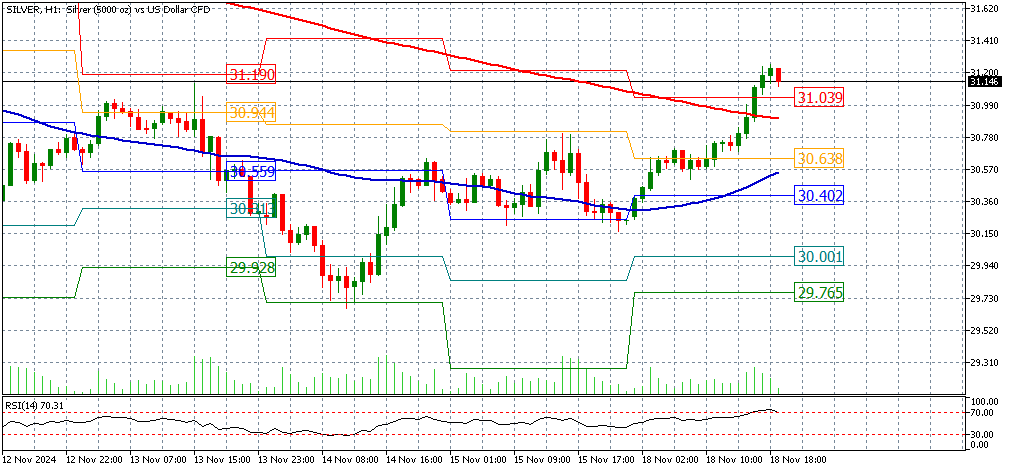The height and width of the screenshot is (471, 1013).
Task: Click the 18 Nov 10:00 time label
Action: (x=734, y=459)
